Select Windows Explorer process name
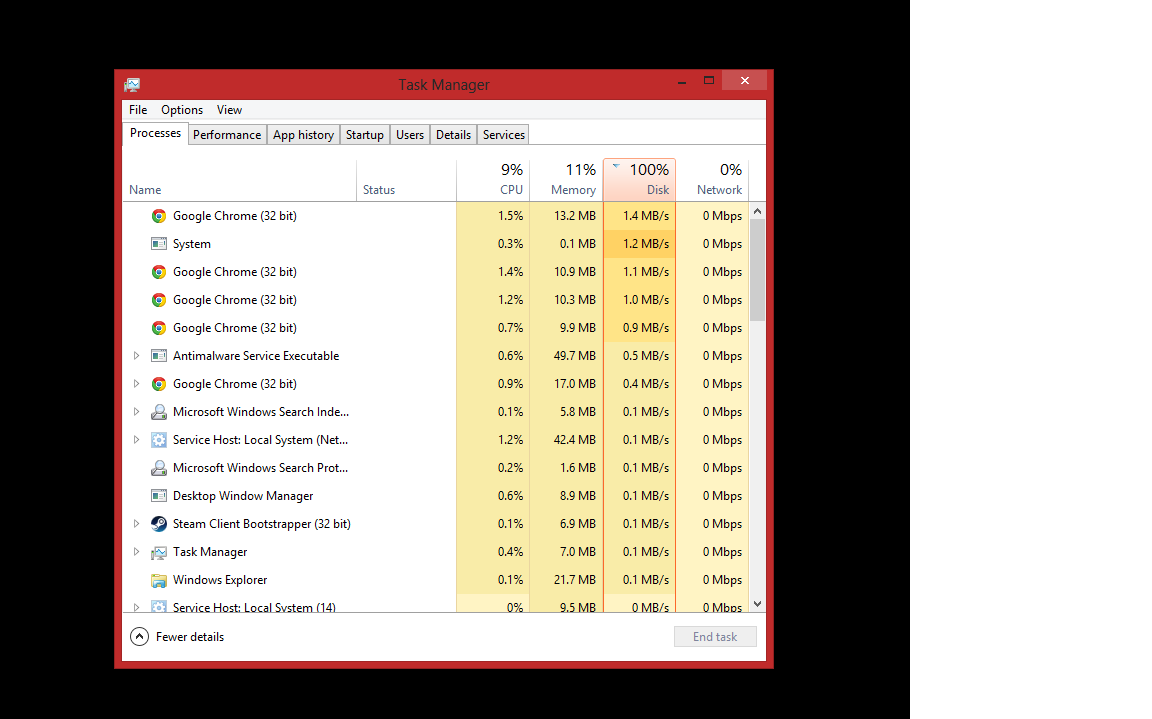This screenshot has height=719, width=1152. tap(220, 580)
